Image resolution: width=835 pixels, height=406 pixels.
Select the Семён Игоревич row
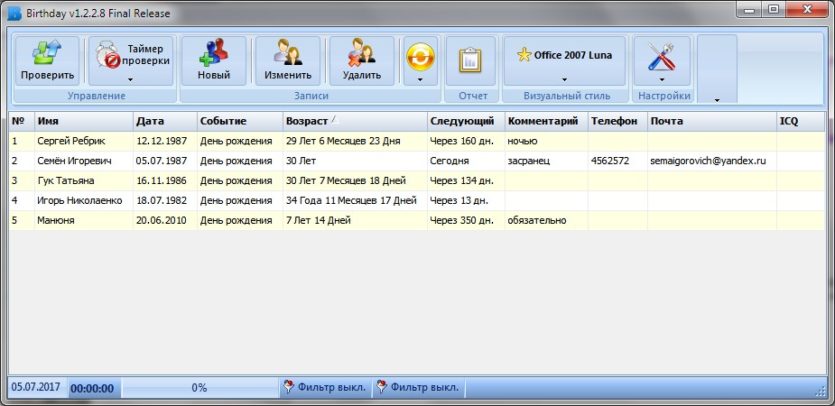[x=417, y=161]
